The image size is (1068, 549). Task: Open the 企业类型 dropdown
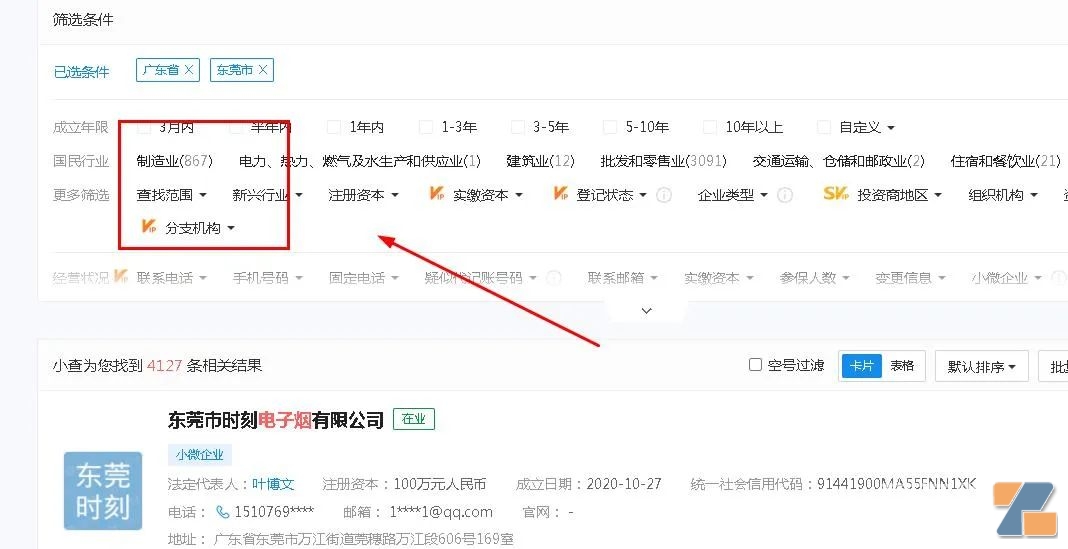(733, 195)
